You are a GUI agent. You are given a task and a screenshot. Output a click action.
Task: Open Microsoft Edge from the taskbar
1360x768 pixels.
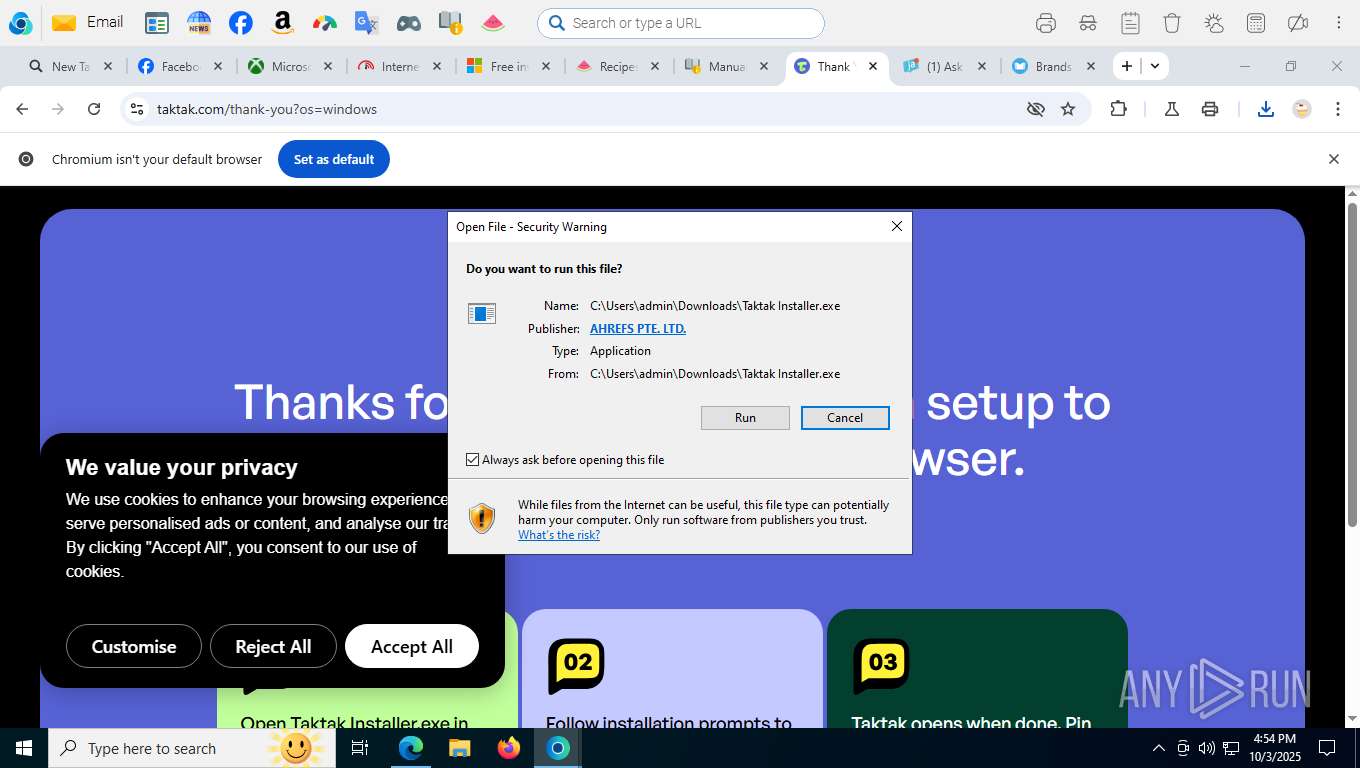coord(411,748)
